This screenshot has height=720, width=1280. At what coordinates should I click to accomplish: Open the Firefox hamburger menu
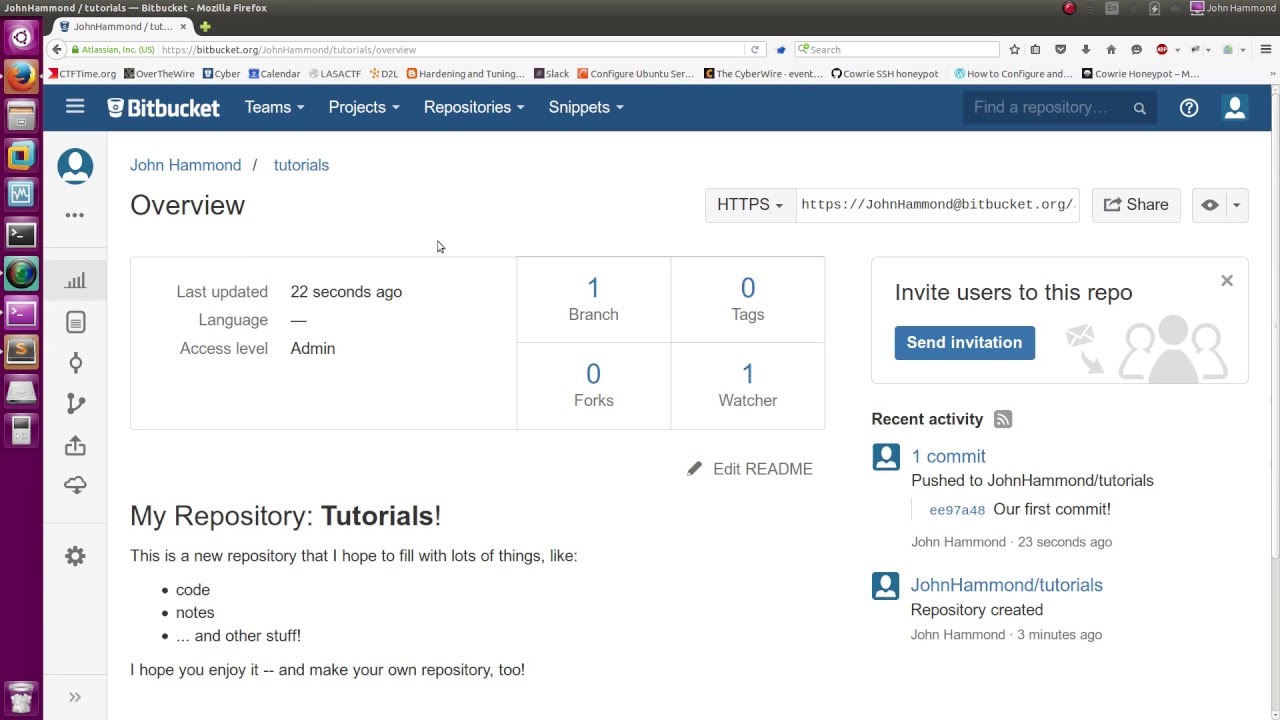point(1266,49)
